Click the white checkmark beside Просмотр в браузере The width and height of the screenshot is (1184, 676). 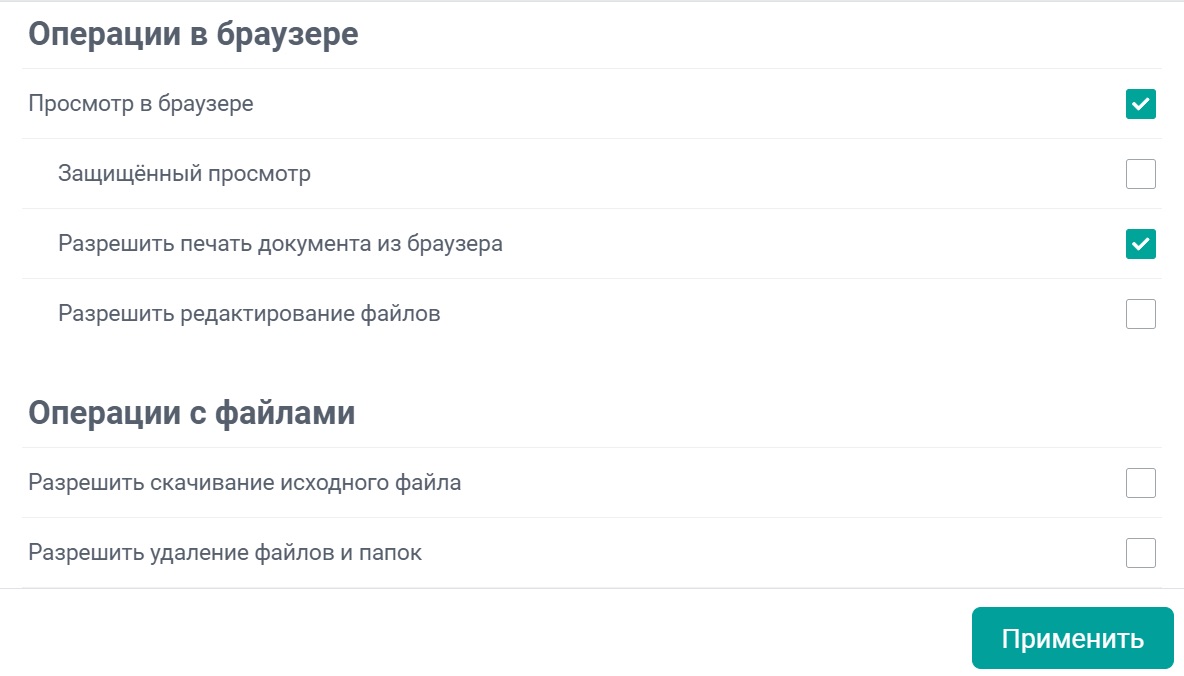click(1140, 104)
